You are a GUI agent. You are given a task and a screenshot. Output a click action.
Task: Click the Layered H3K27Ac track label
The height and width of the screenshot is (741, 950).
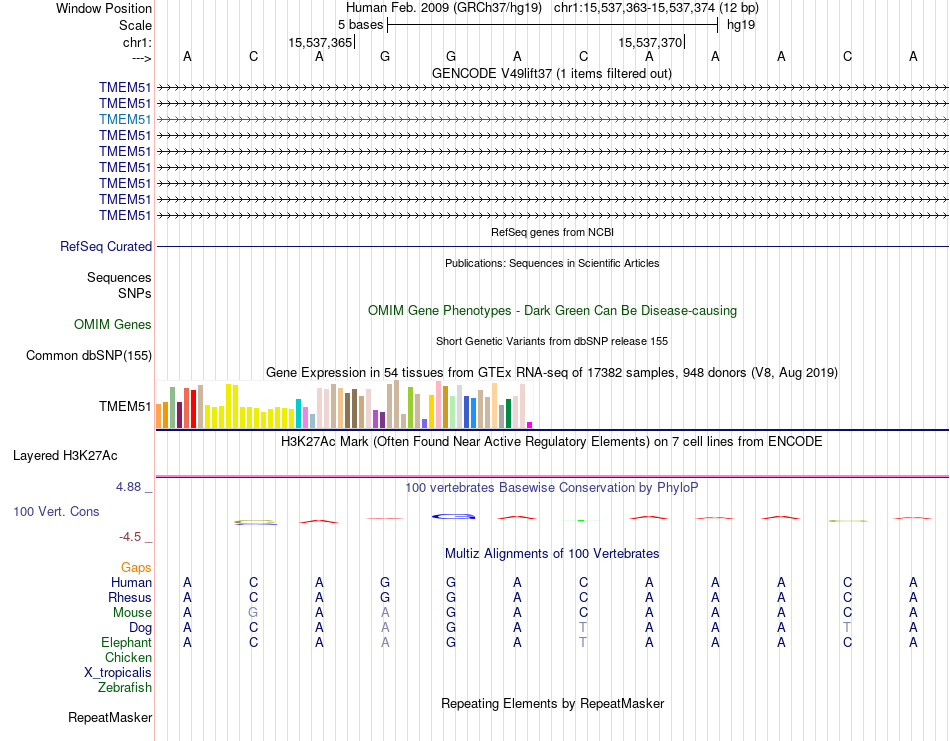click(x=65, y=456)
